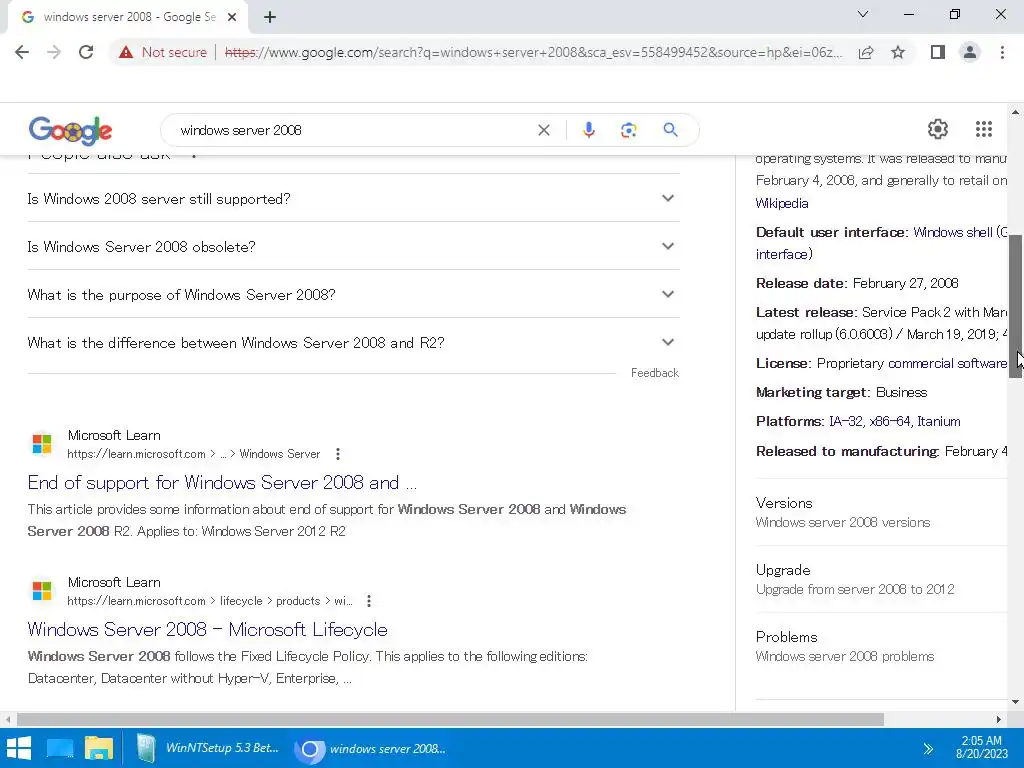Open the taskbar clock and date
Image resolution: width=1024 pixels, height=768 pixels.
982,747
